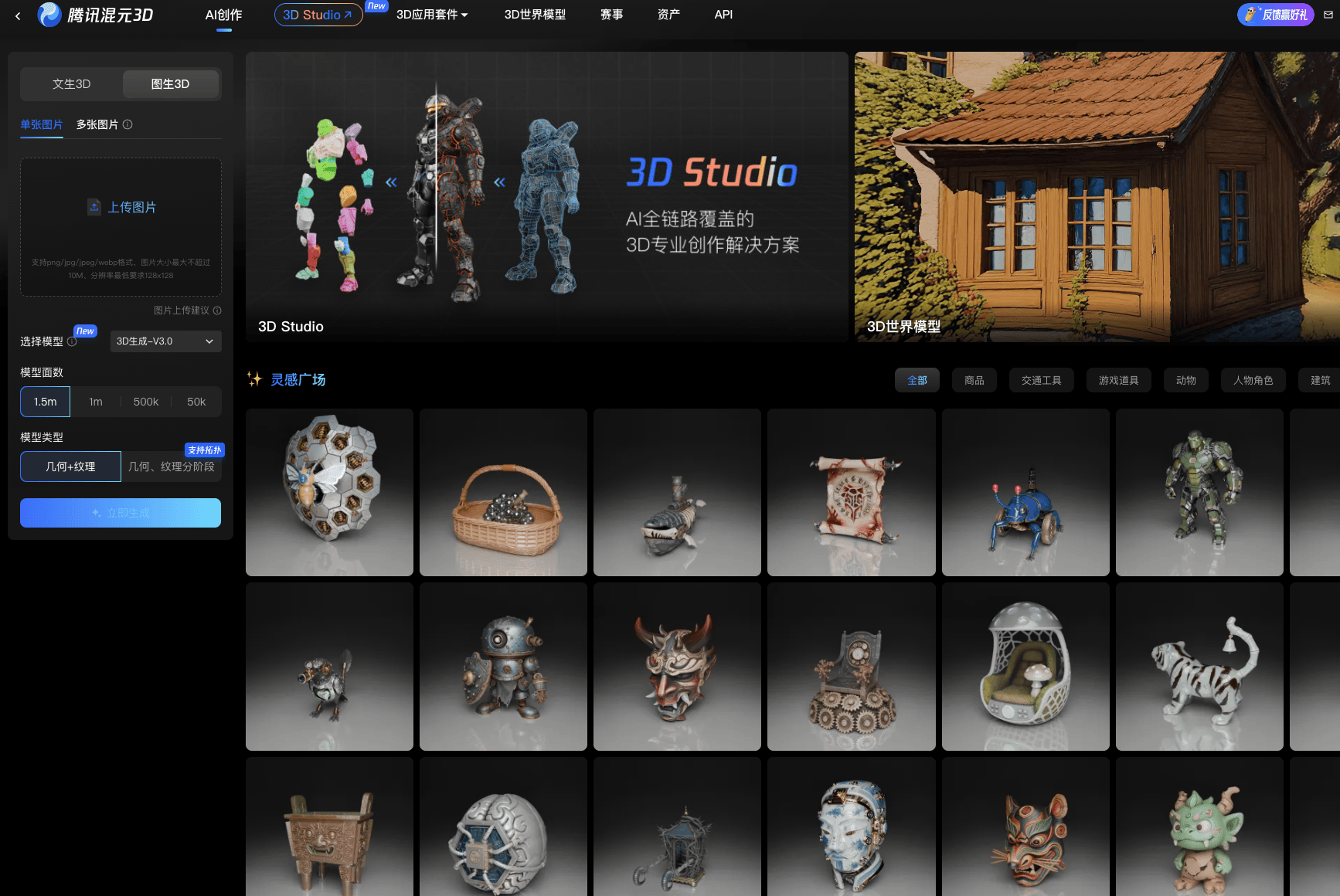Open the mechanical shark model thumbnail
The width and height of the screenshot is (1340, 896).
pyautogui.click(x=678, y=492)
